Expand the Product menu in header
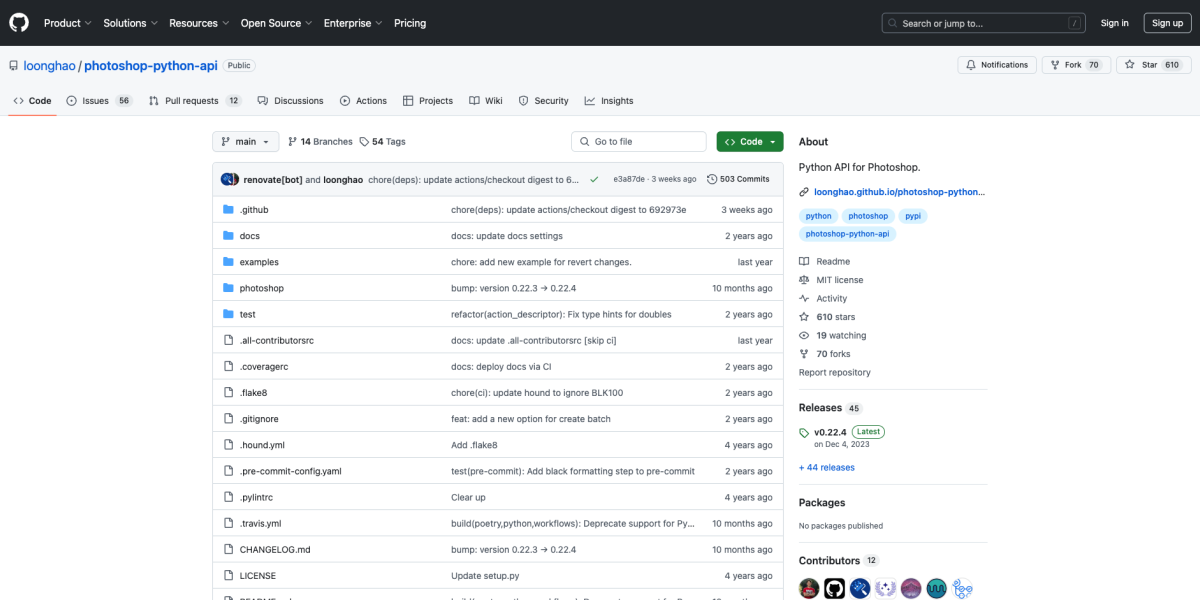Viewport: 1200px width, 600px height. click(67, 23)
